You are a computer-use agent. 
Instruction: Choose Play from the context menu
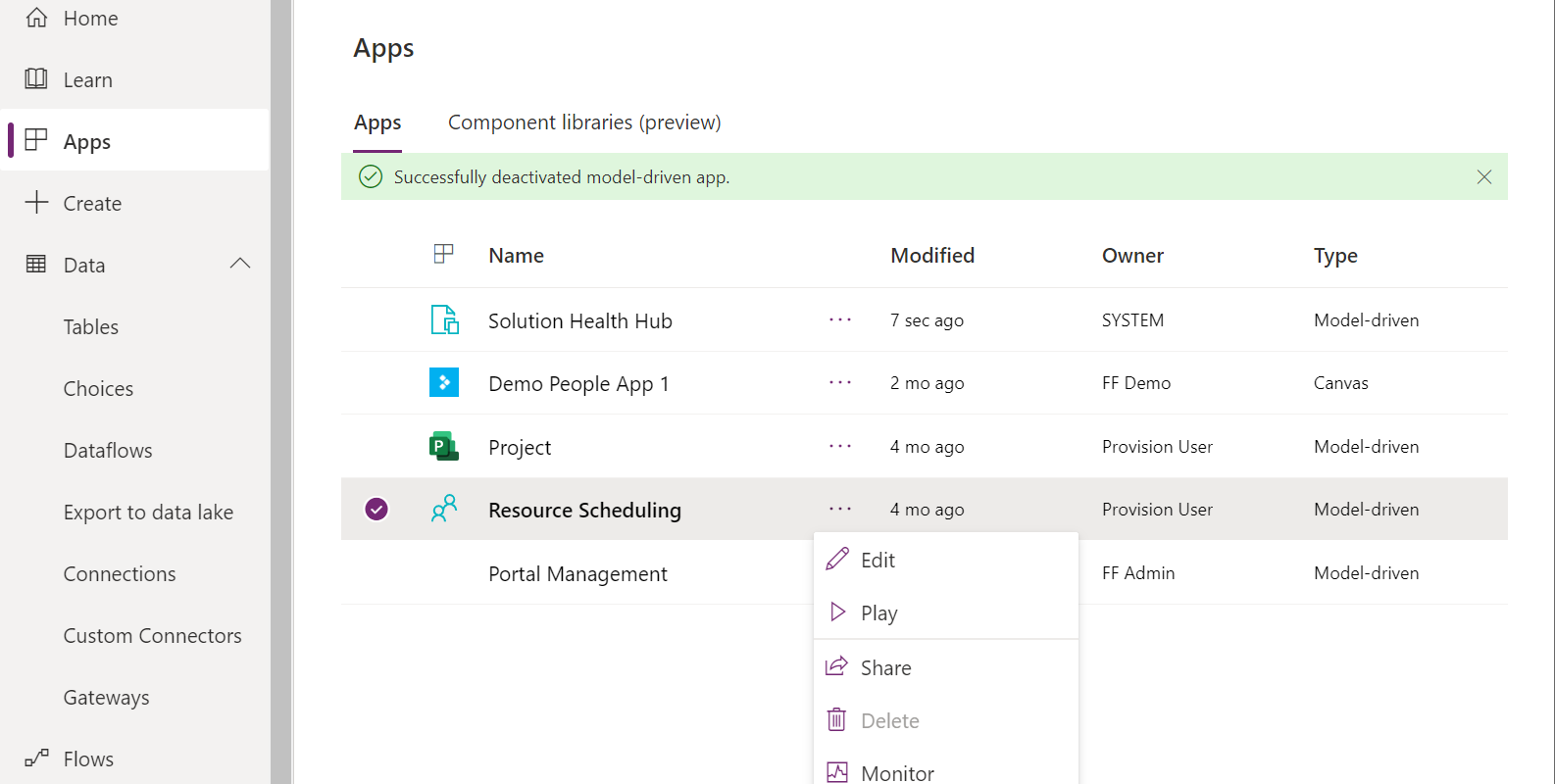[946, 612]
